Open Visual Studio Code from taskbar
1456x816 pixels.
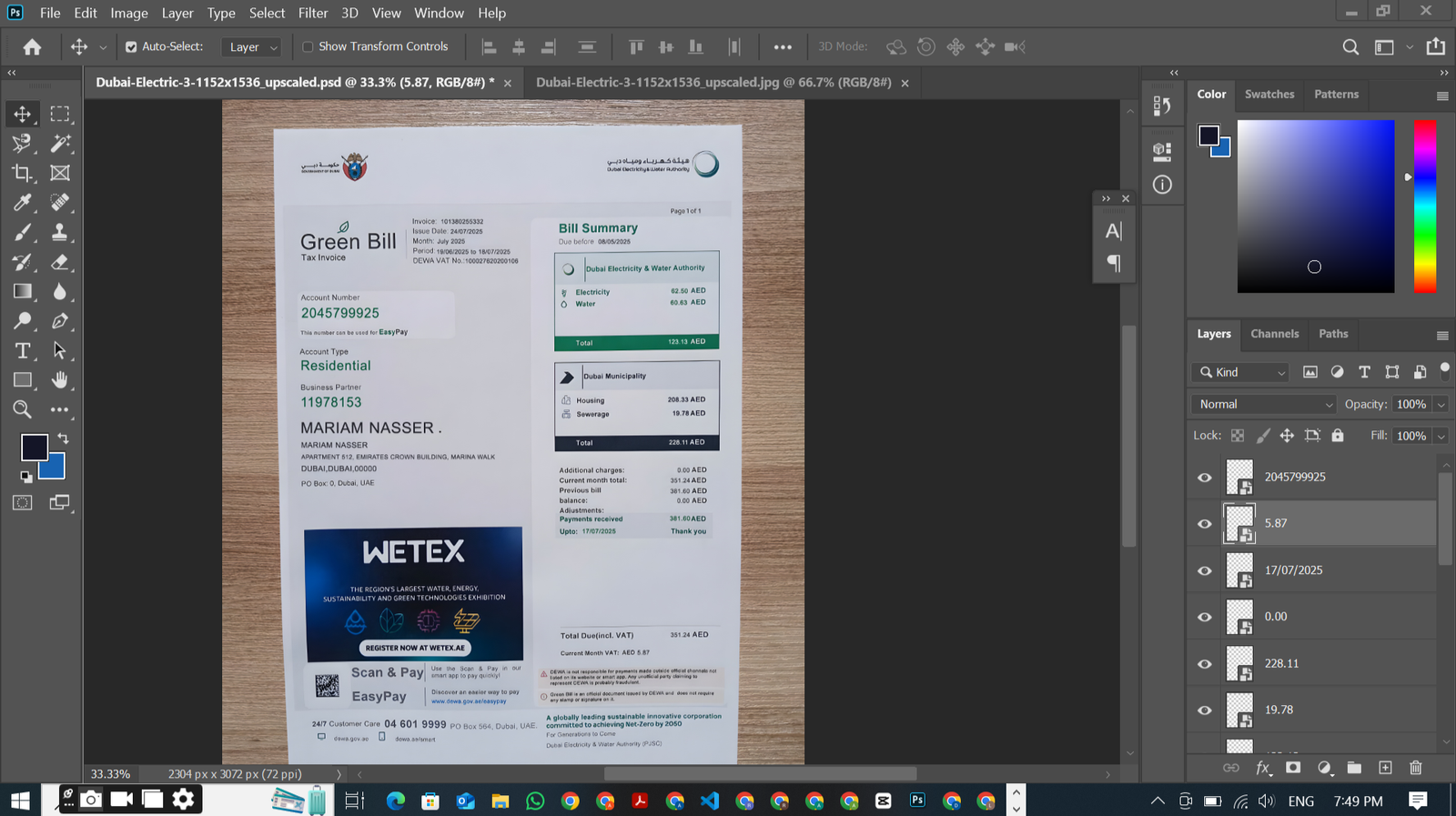coord(710,801)
